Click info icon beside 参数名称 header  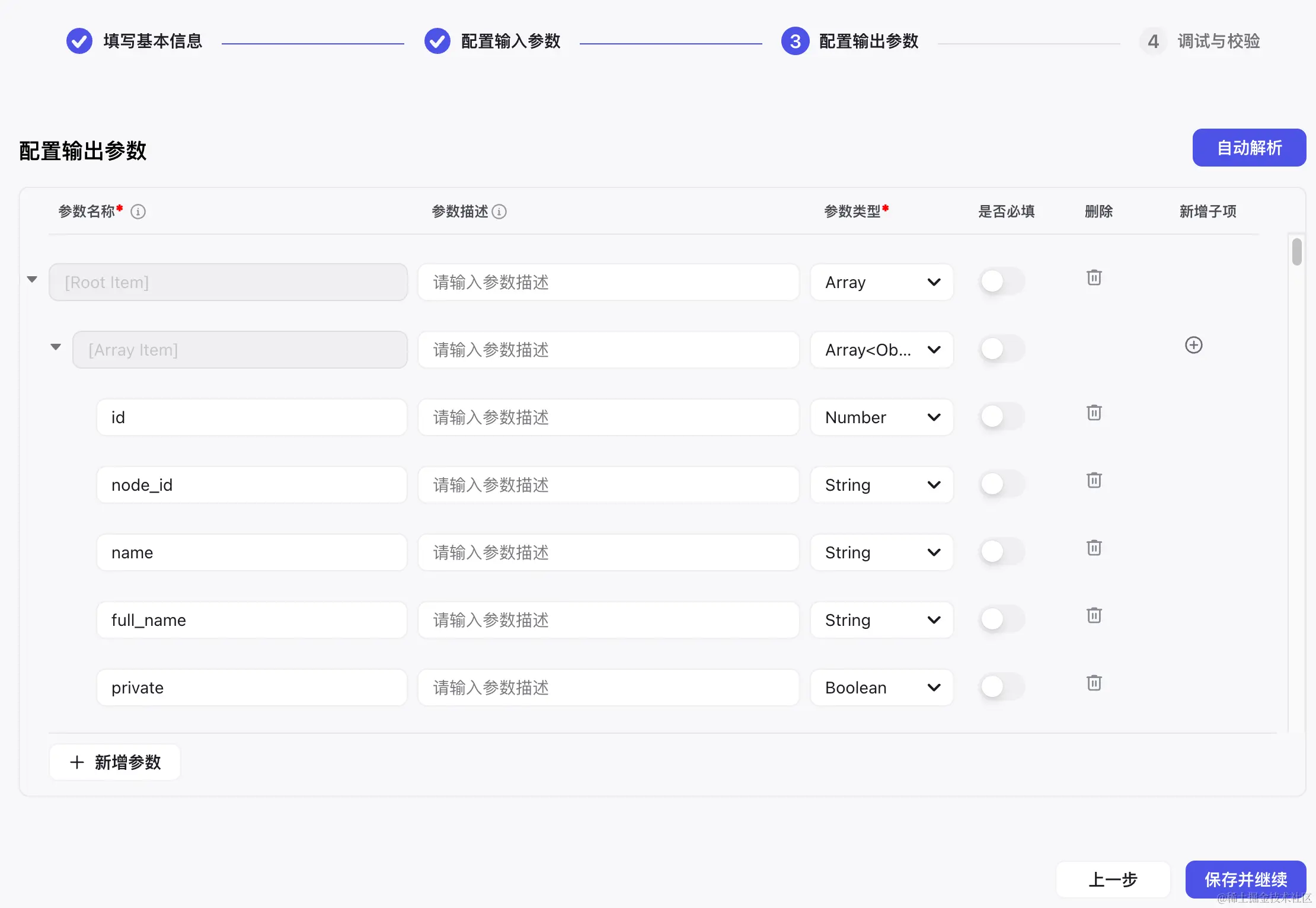(138, 212)
